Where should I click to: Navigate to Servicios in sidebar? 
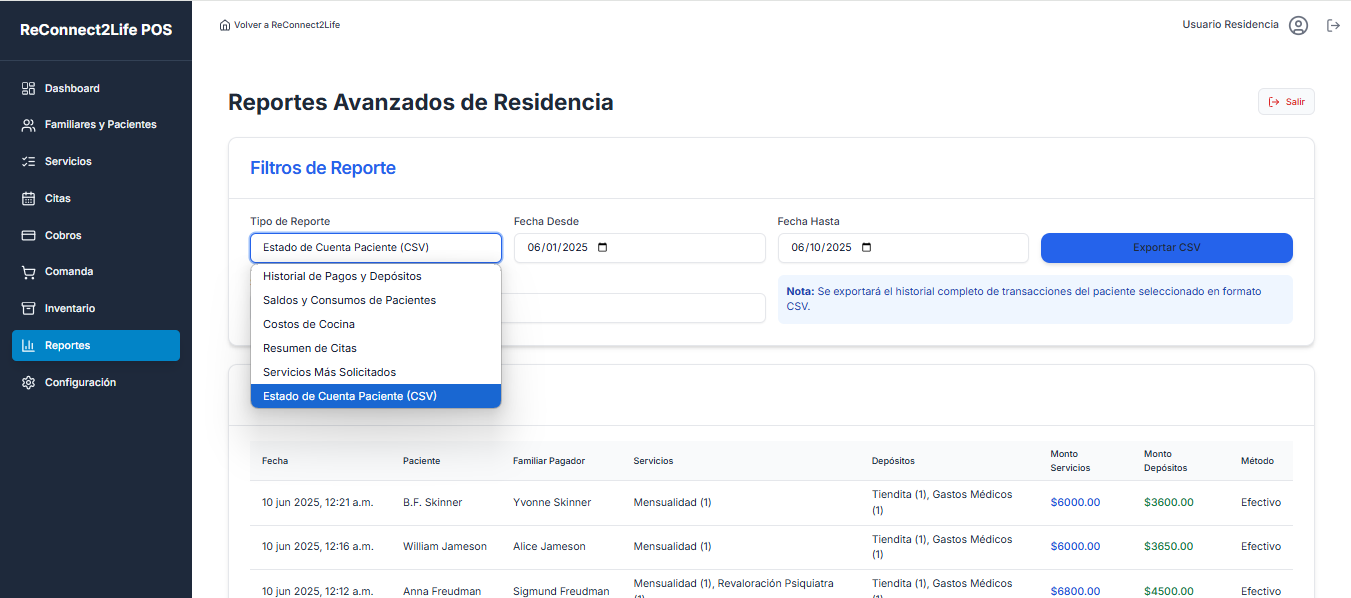click(96, 161)
